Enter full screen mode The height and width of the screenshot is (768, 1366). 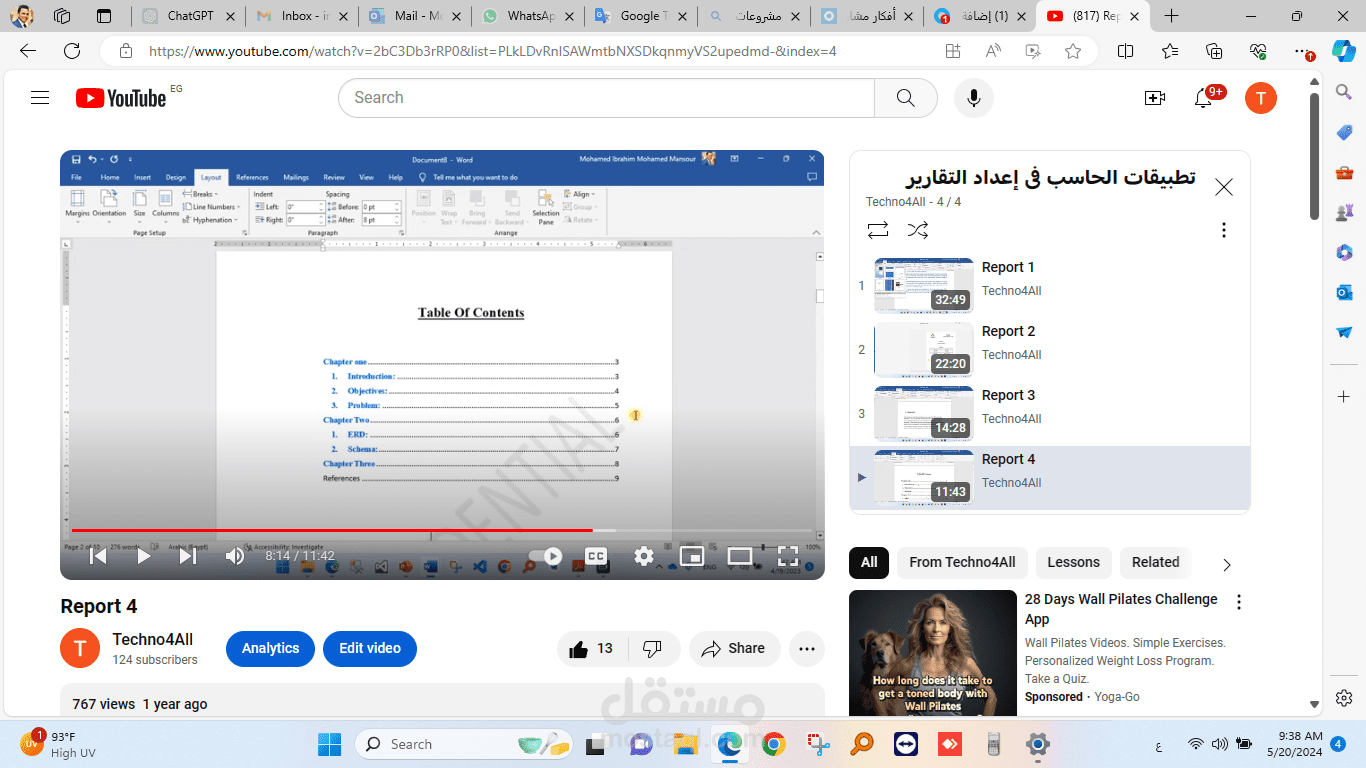tap(788, 556)
